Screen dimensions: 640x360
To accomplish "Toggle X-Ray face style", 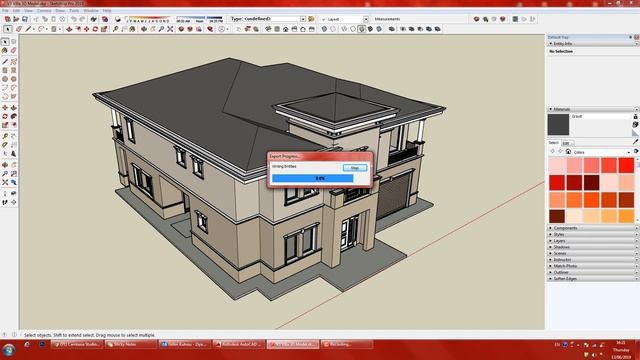I will coord(324,29).
